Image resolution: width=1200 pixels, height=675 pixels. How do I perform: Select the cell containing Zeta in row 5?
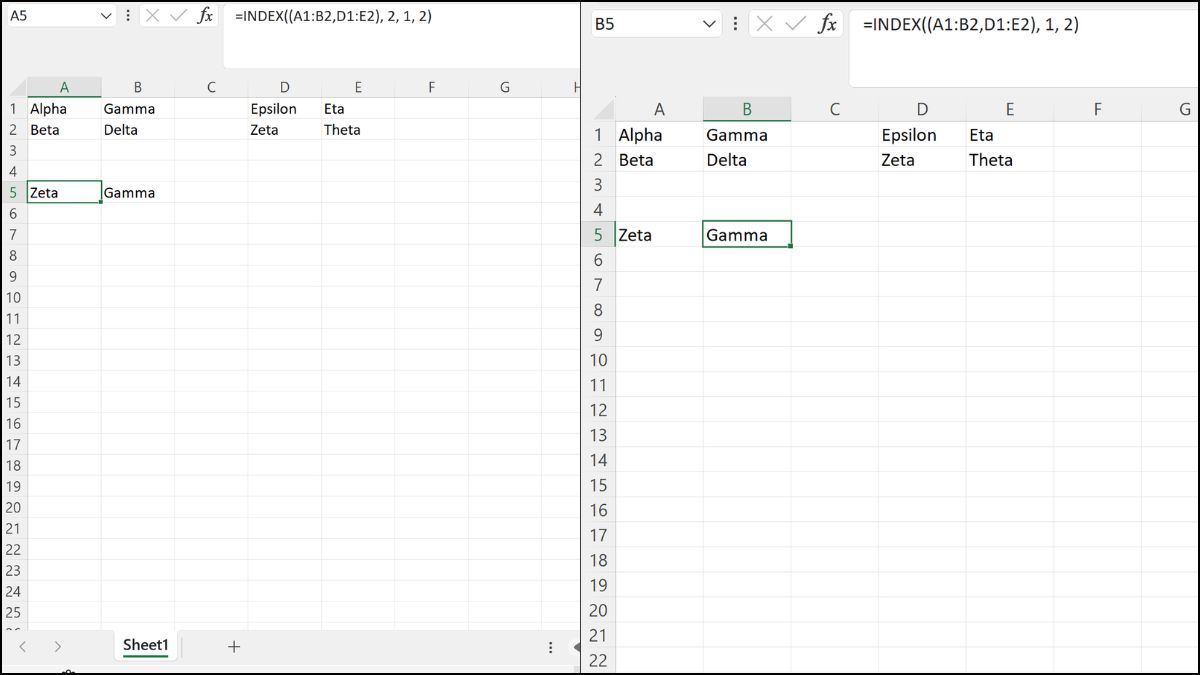point(64,192)
